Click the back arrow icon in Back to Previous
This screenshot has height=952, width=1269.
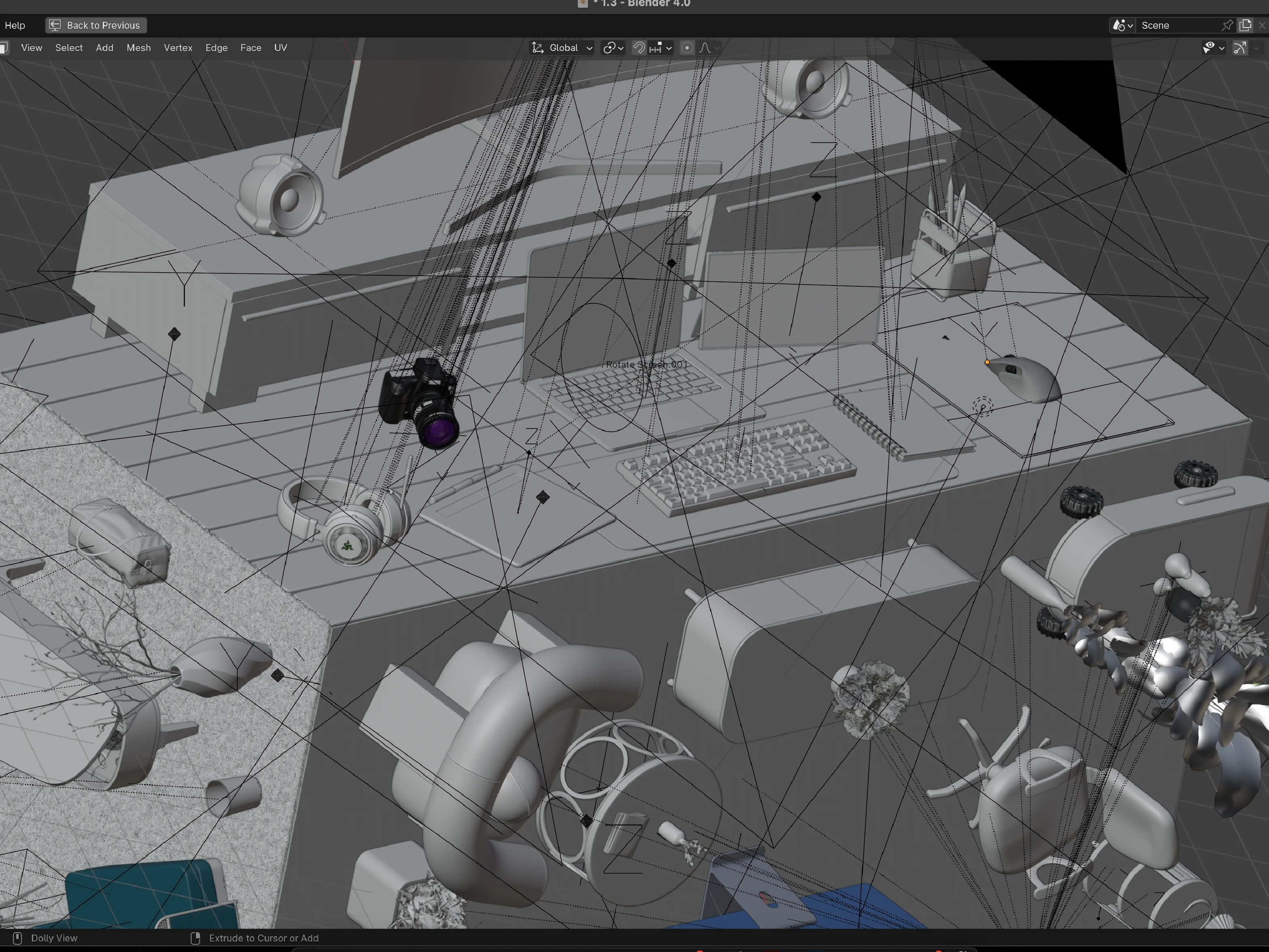[55, 25]
